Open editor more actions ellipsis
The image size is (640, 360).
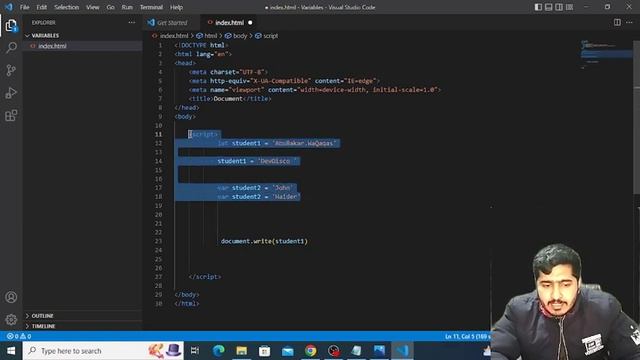click(x=629, y=22)
